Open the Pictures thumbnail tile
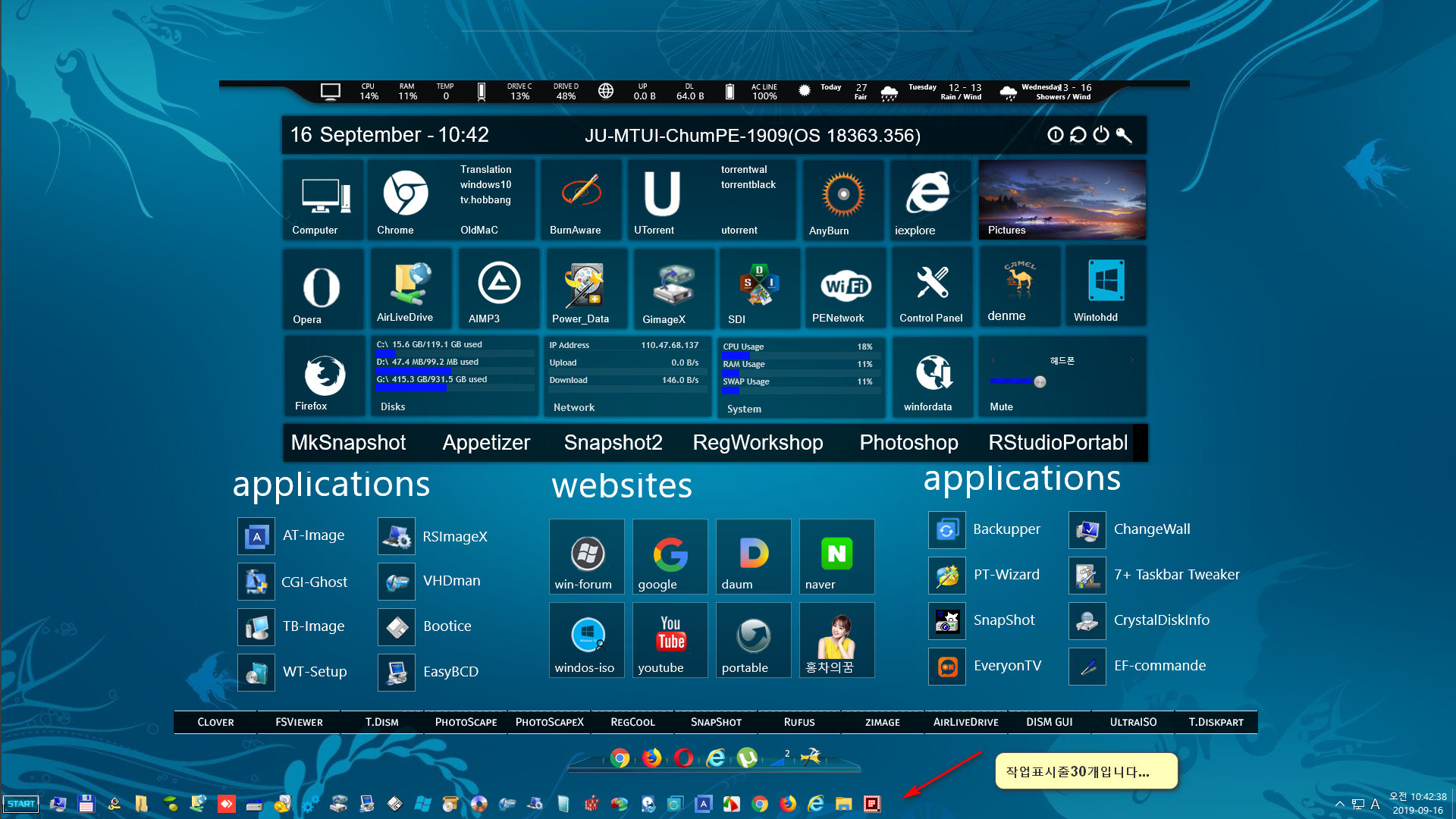 pyautogui.click(x=1062, y=200)
